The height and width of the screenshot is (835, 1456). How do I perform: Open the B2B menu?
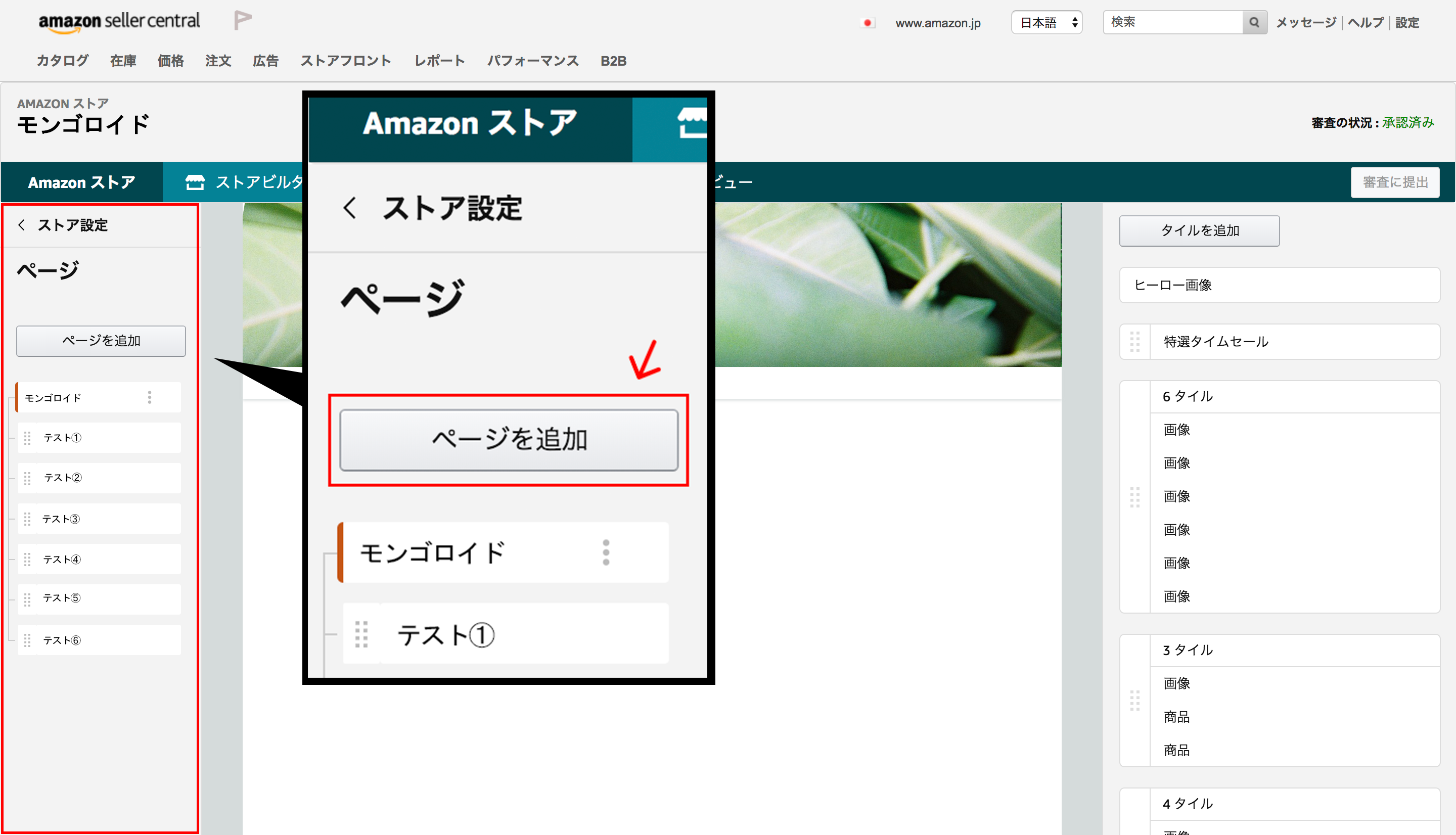pos(614,61)
